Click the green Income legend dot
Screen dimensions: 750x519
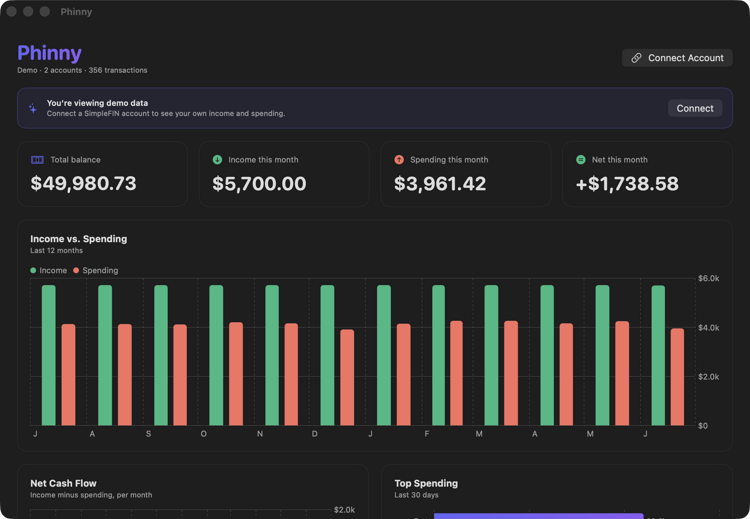(33, 270)
